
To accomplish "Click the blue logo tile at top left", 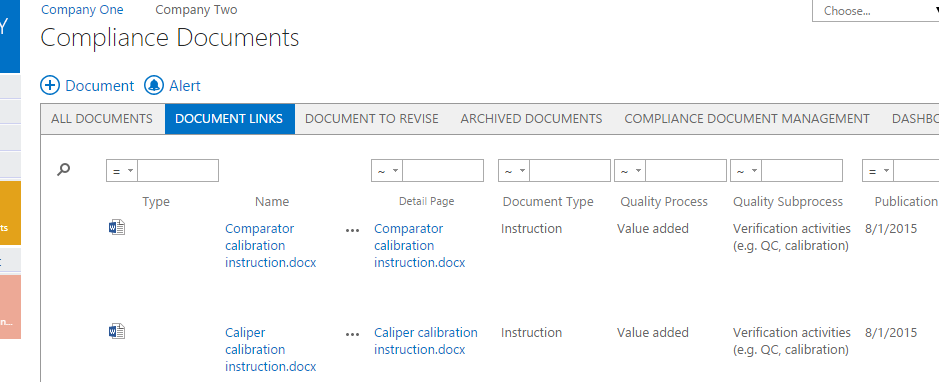I will [10, 36].
